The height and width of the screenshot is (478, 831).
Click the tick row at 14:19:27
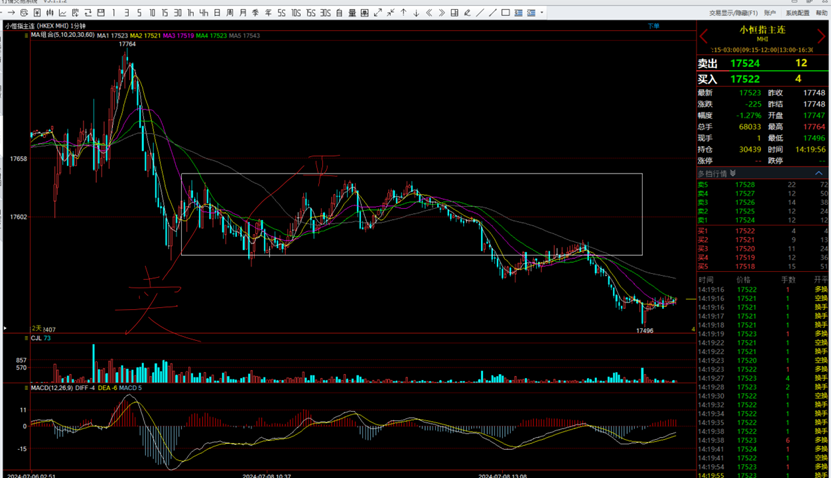pyautogui.click(x=763, y=378)
